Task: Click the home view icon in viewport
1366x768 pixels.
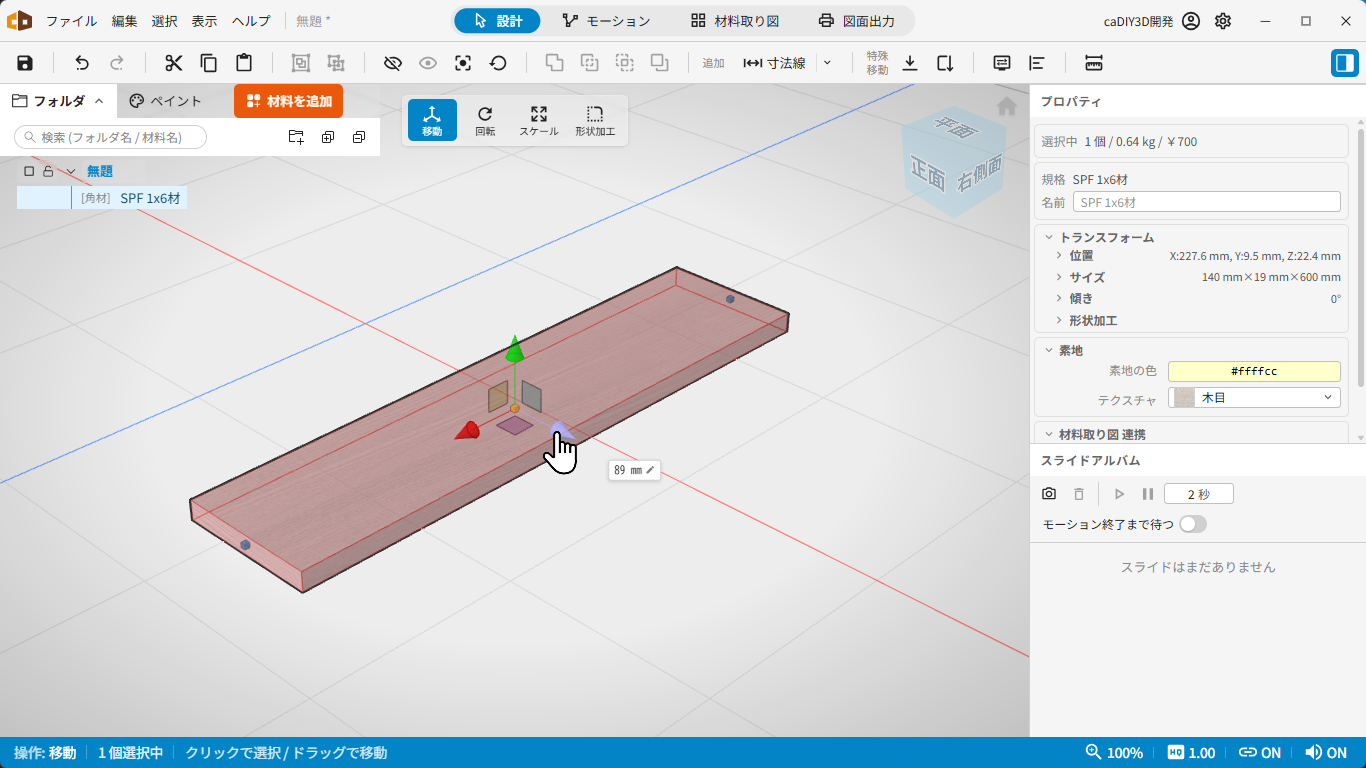Action: pyautogui.click(x=1007, y=106)
